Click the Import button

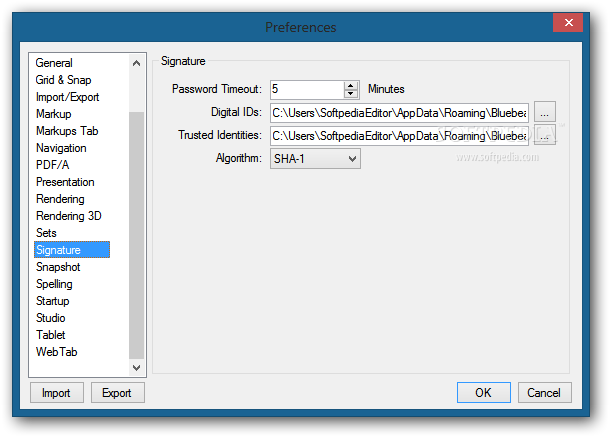(57, 393)
